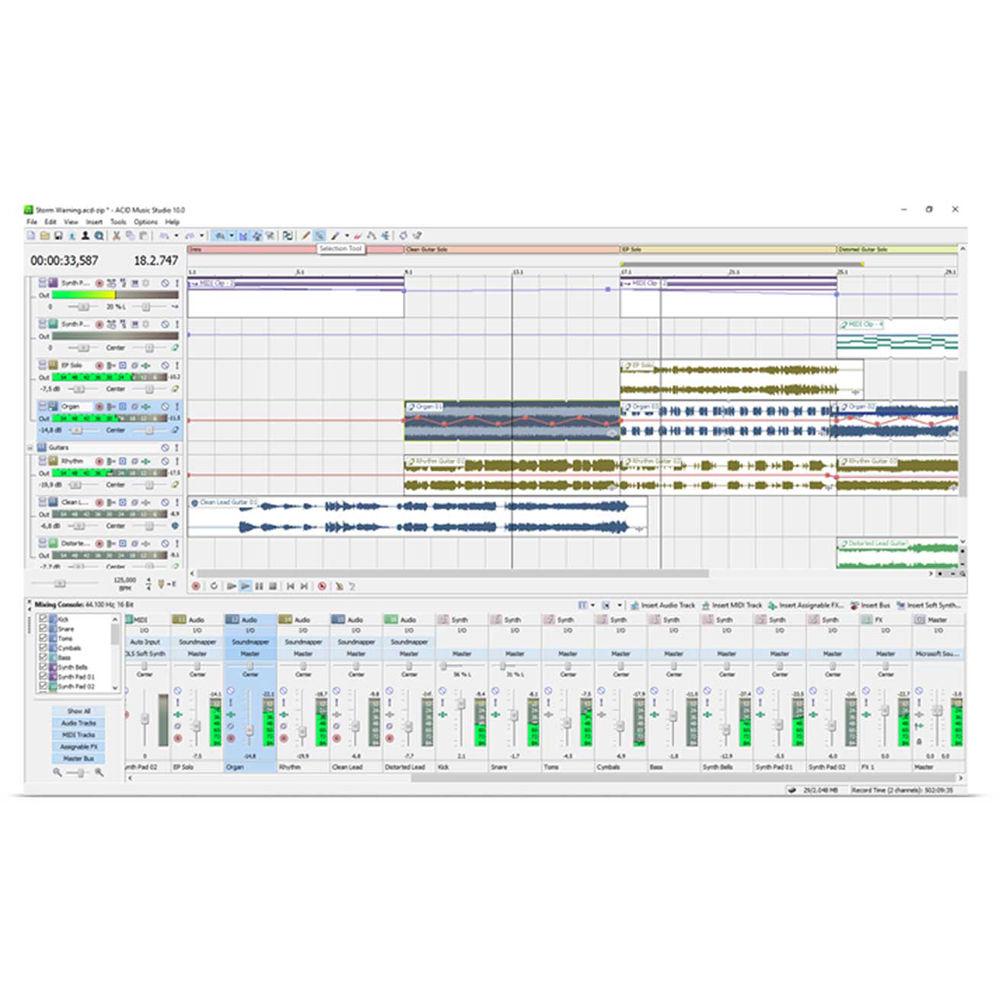Open the Options menu
Screen dimensions: 1000x1000
145,221
